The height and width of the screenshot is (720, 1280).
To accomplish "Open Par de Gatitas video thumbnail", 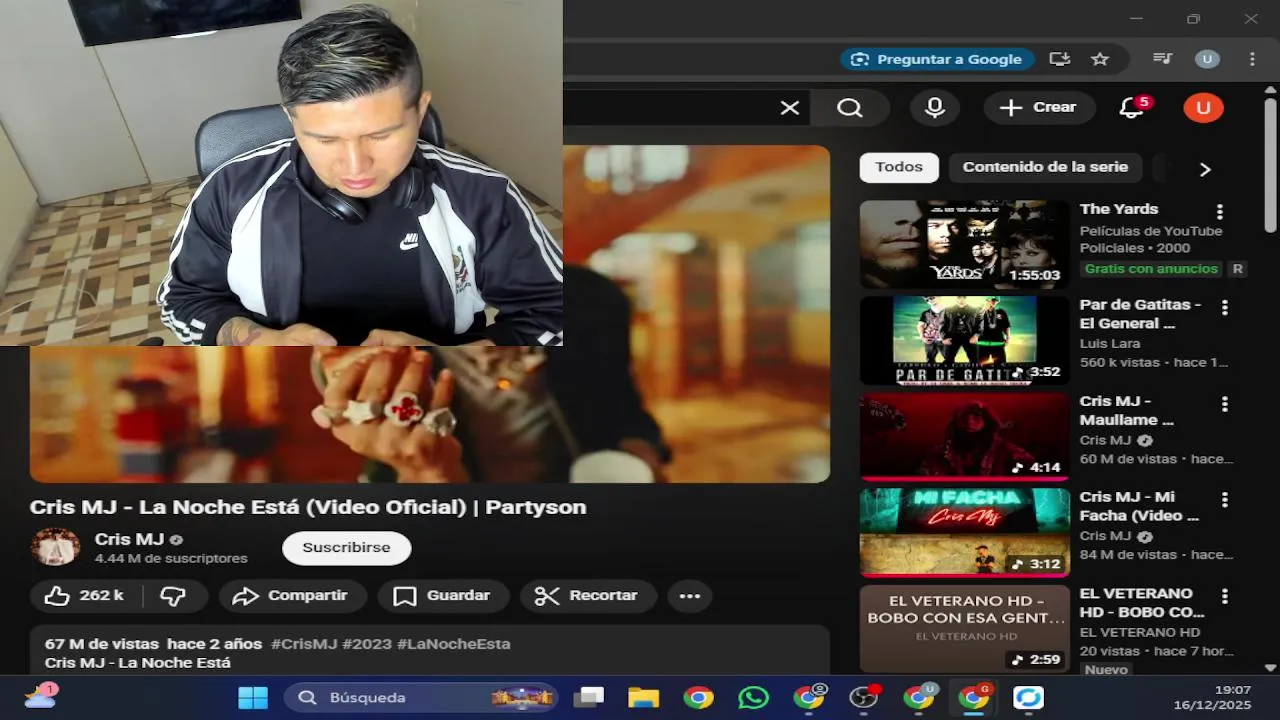I will tap(964, 341).
